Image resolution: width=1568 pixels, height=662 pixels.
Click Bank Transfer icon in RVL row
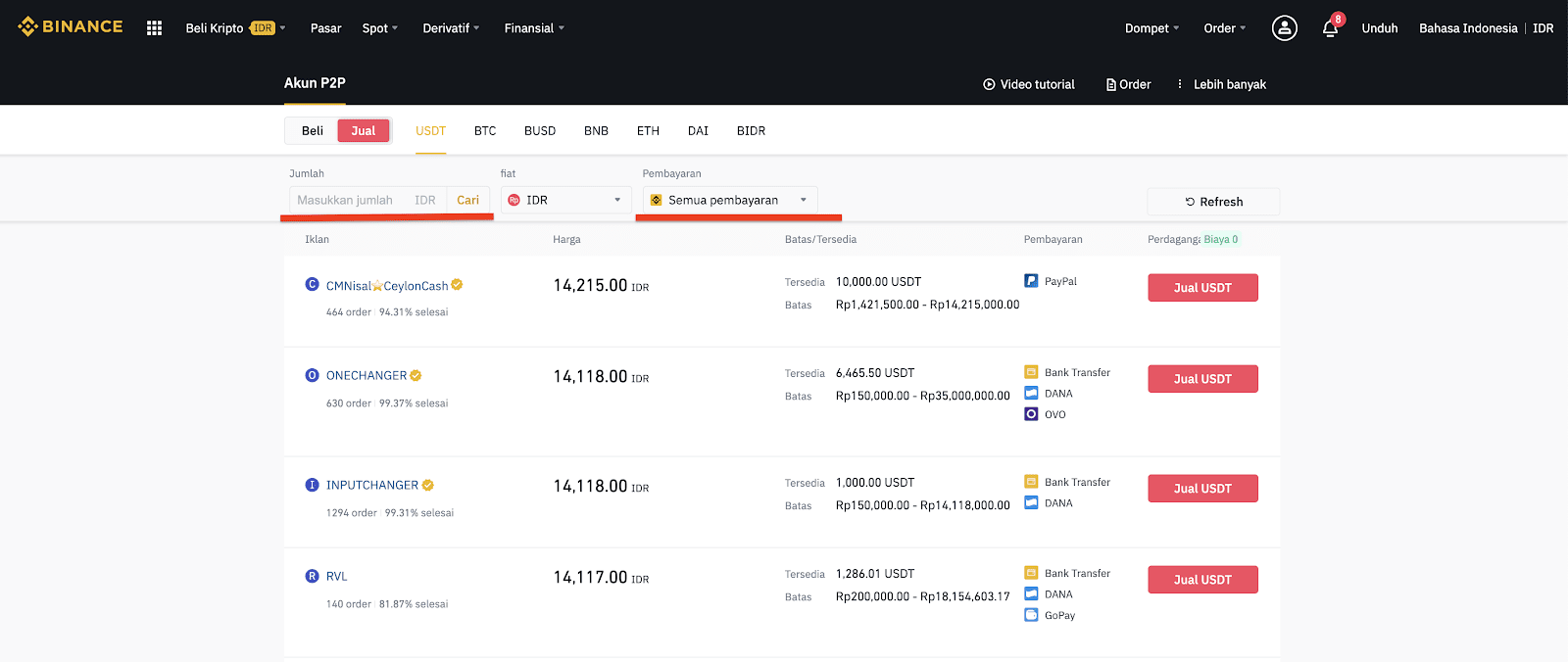click(x=1031, y=573)
